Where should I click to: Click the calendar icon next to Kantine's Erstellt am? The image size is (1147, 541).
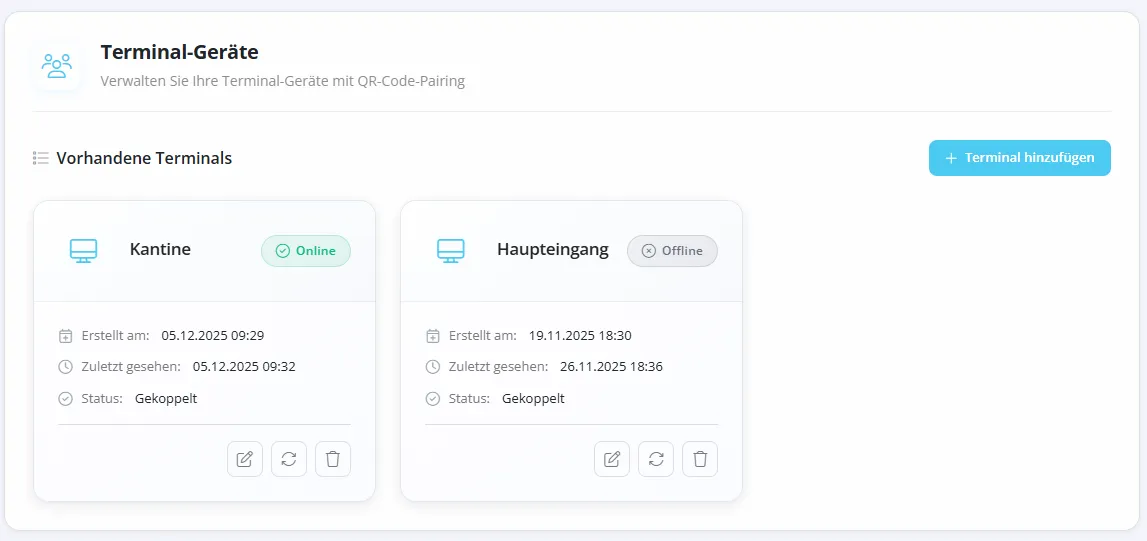coord(66,336)
